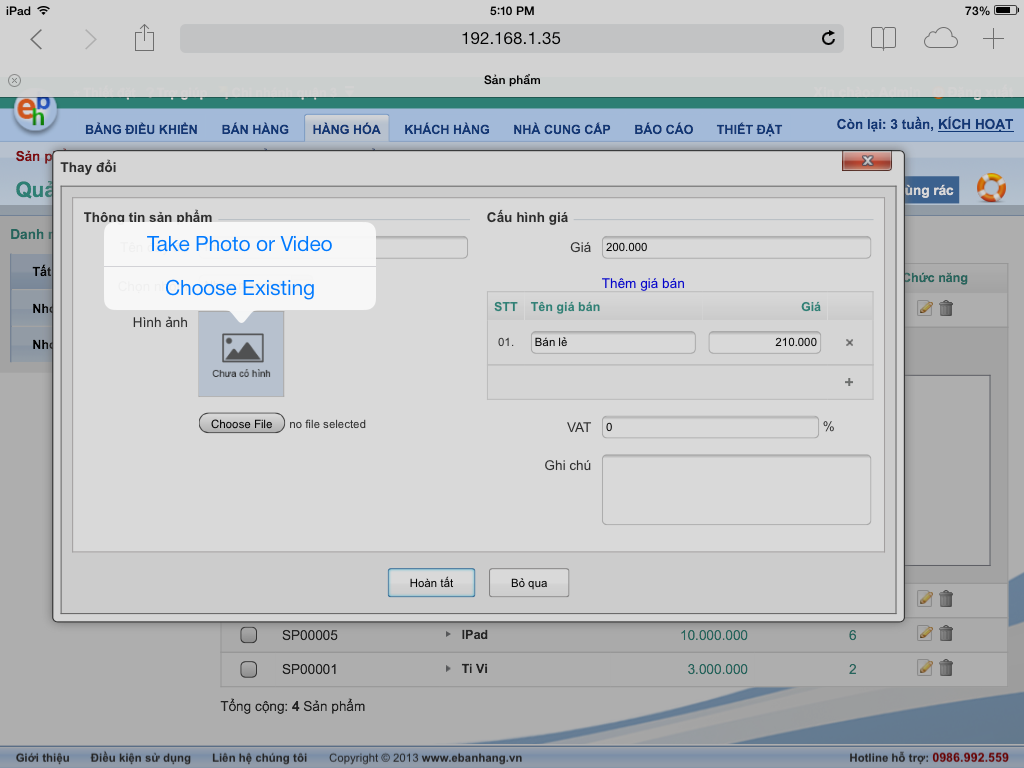Edit product SP00005 with pencil icon
1024x768 pixels.
(x=925, y=632)
